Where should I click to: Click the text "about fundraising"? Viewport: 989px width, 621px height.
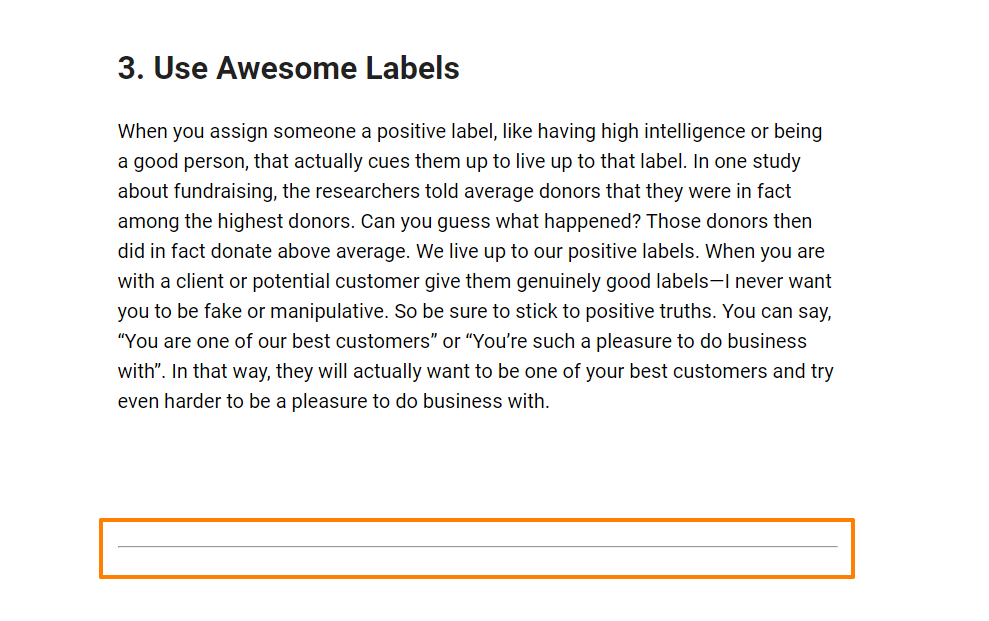coord(197,192)
